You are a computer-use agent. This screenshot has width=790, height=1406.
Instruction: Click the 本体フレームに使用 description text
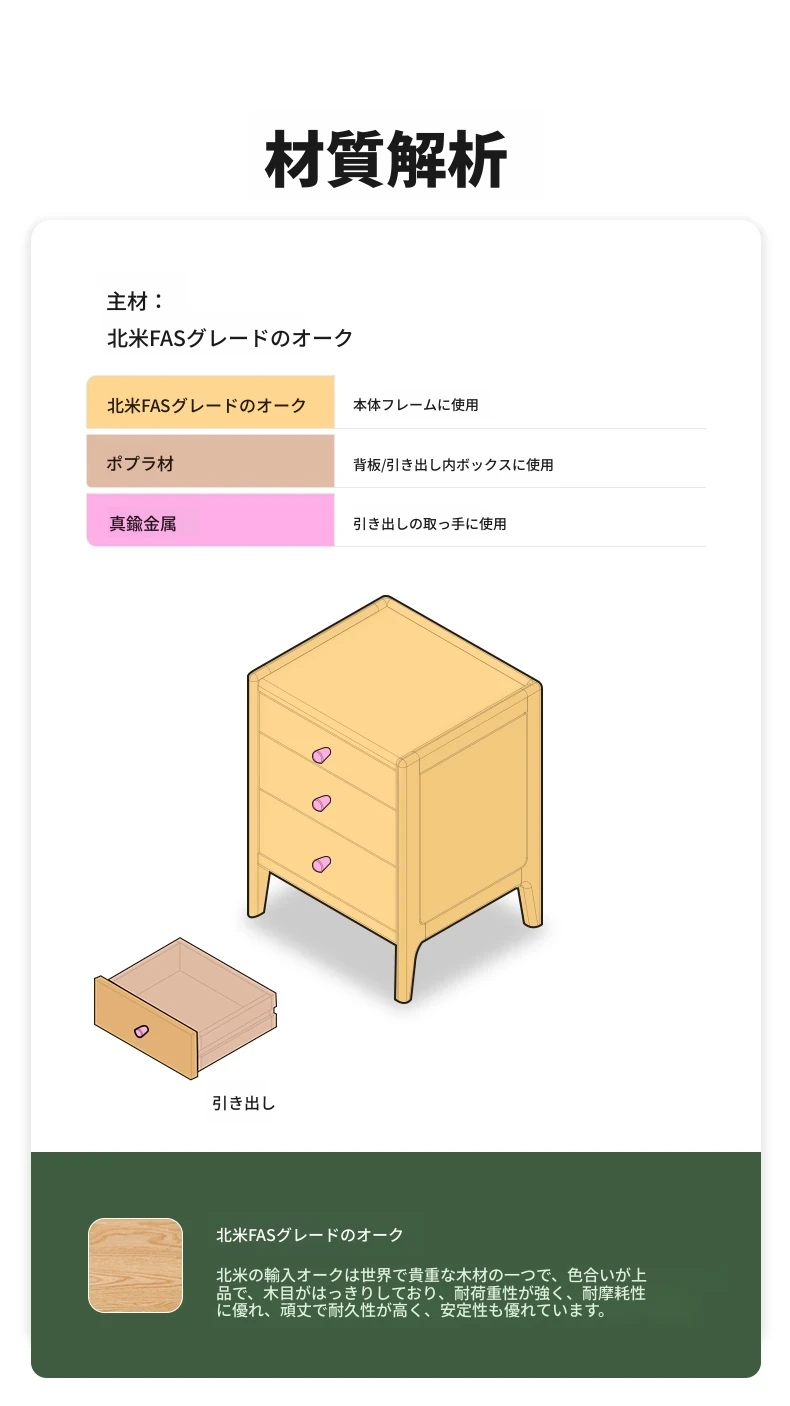tap(416, 405)
